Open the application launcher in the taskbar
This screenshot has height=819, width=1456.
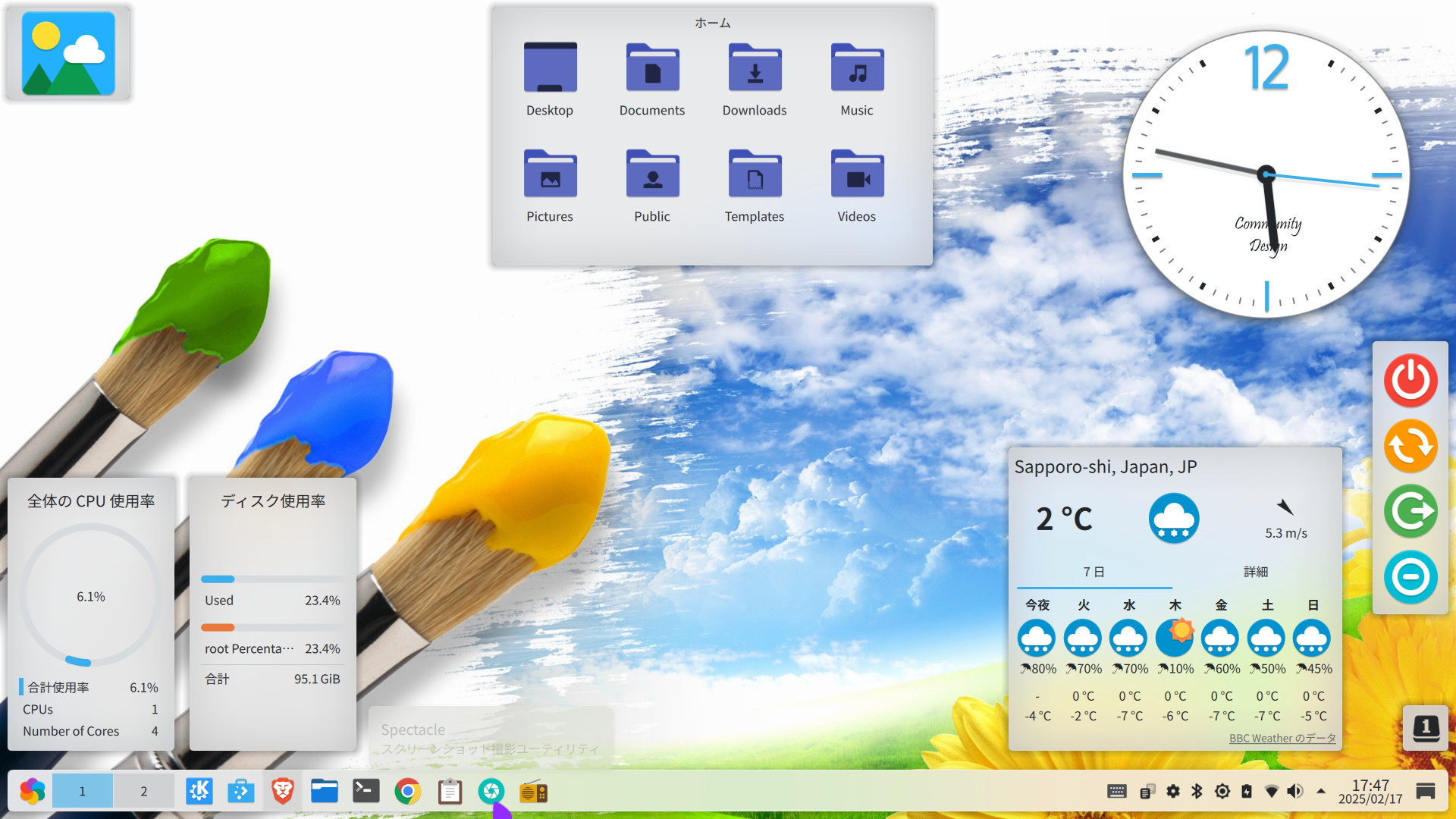pos(33,792)
